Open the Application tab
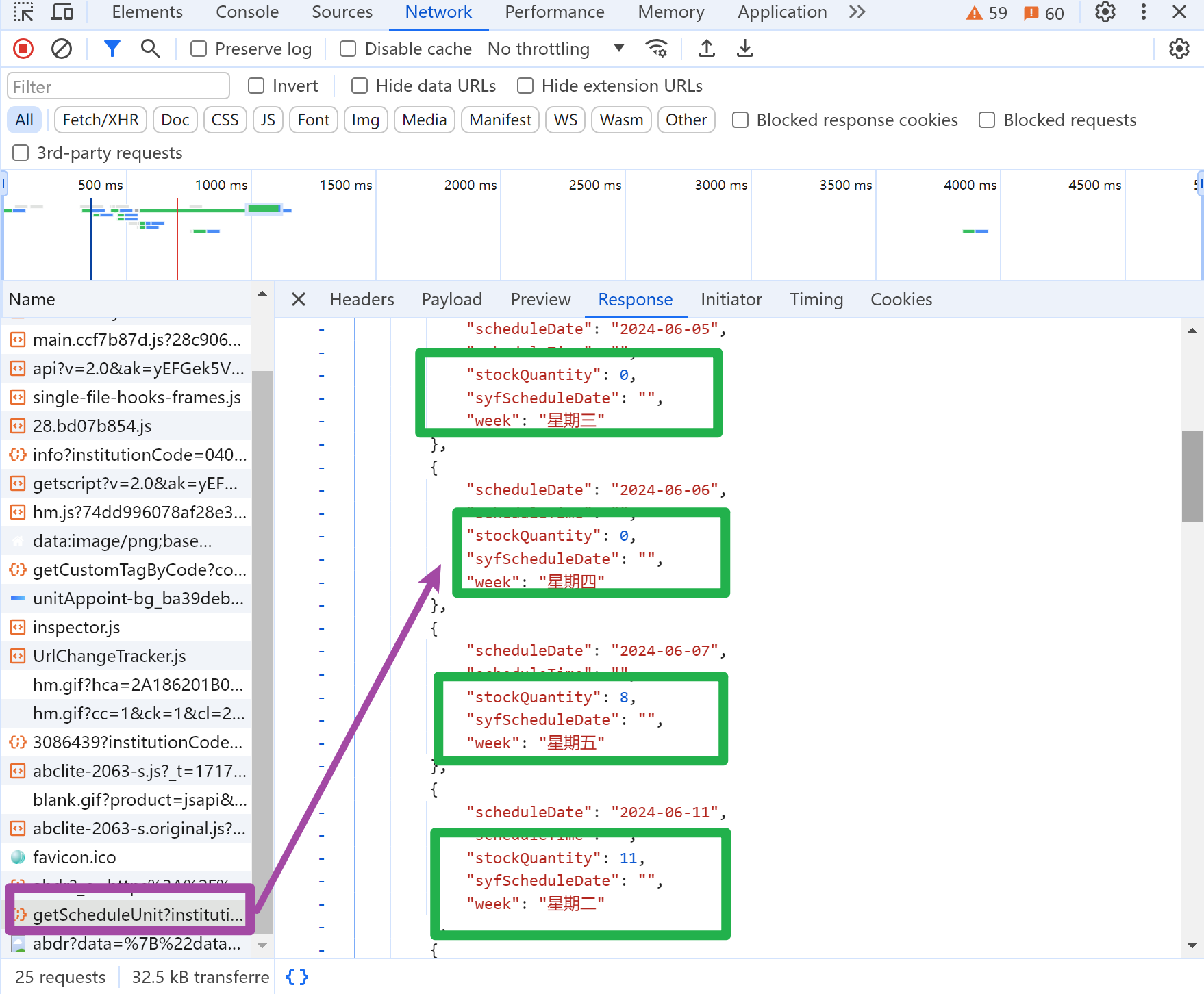1204x994 pixels. pyautogui.click(x=782, y=12)
